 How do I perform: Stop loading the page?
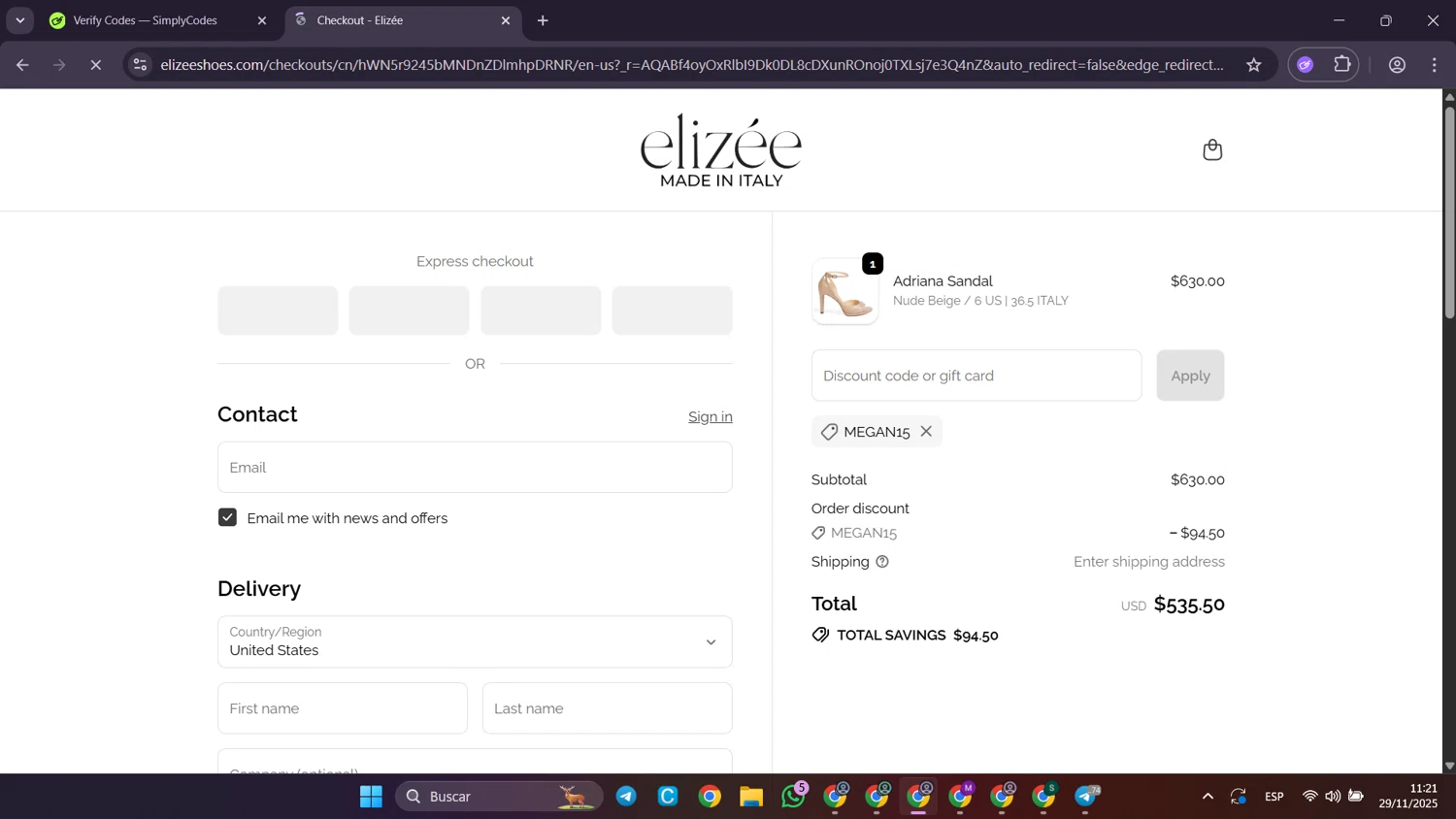click(x=95, y=65)
